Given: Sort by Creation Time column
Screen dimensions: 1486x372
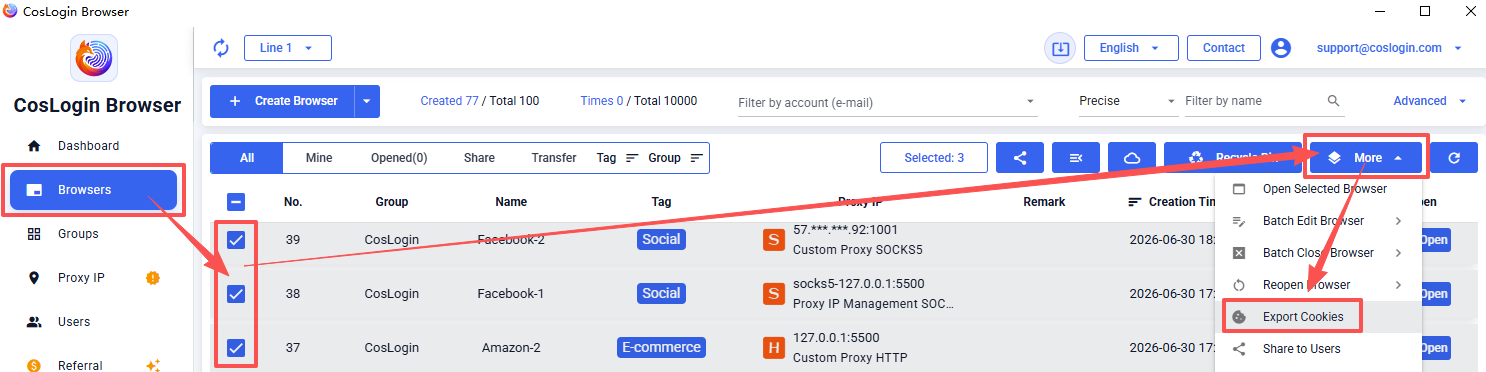Looking at the screenshot, I should [x=1173, y=202].
